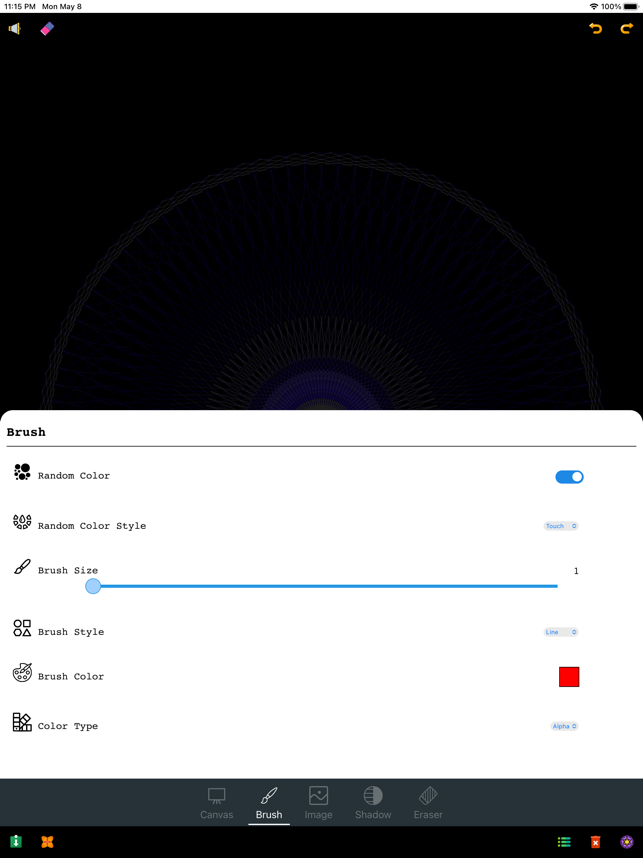Open the Shadow tab

[373, 803]
